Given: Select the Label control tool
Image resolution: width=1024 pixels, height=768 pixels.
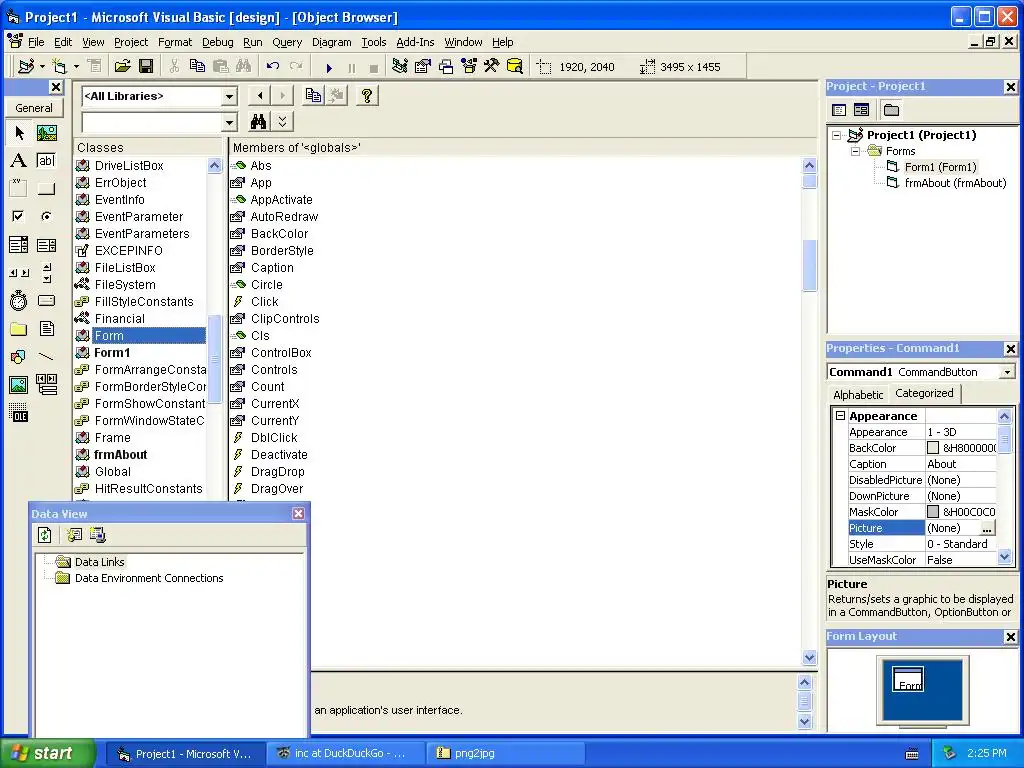Looking at the screenshot, I should pos(19,161).
